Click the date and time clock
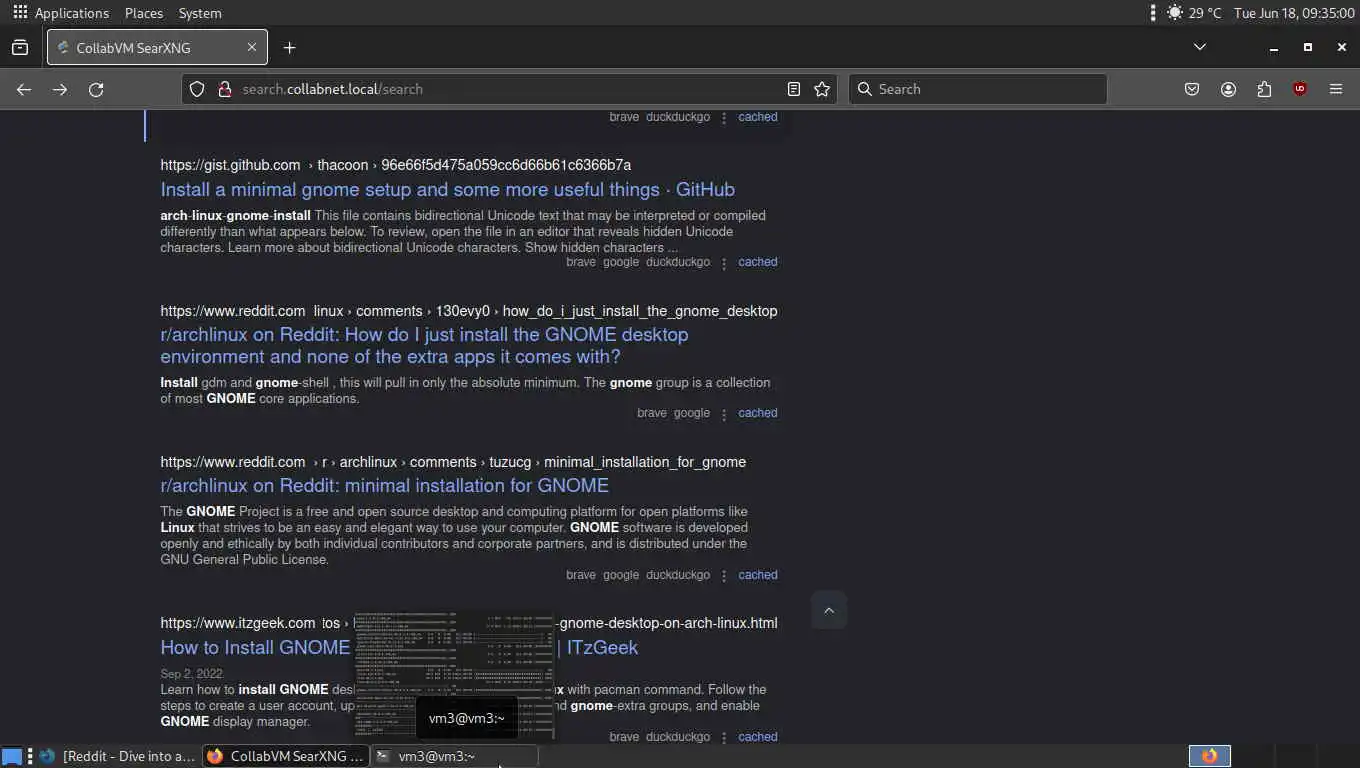The image size is (1360, 768). (1294, 13)
